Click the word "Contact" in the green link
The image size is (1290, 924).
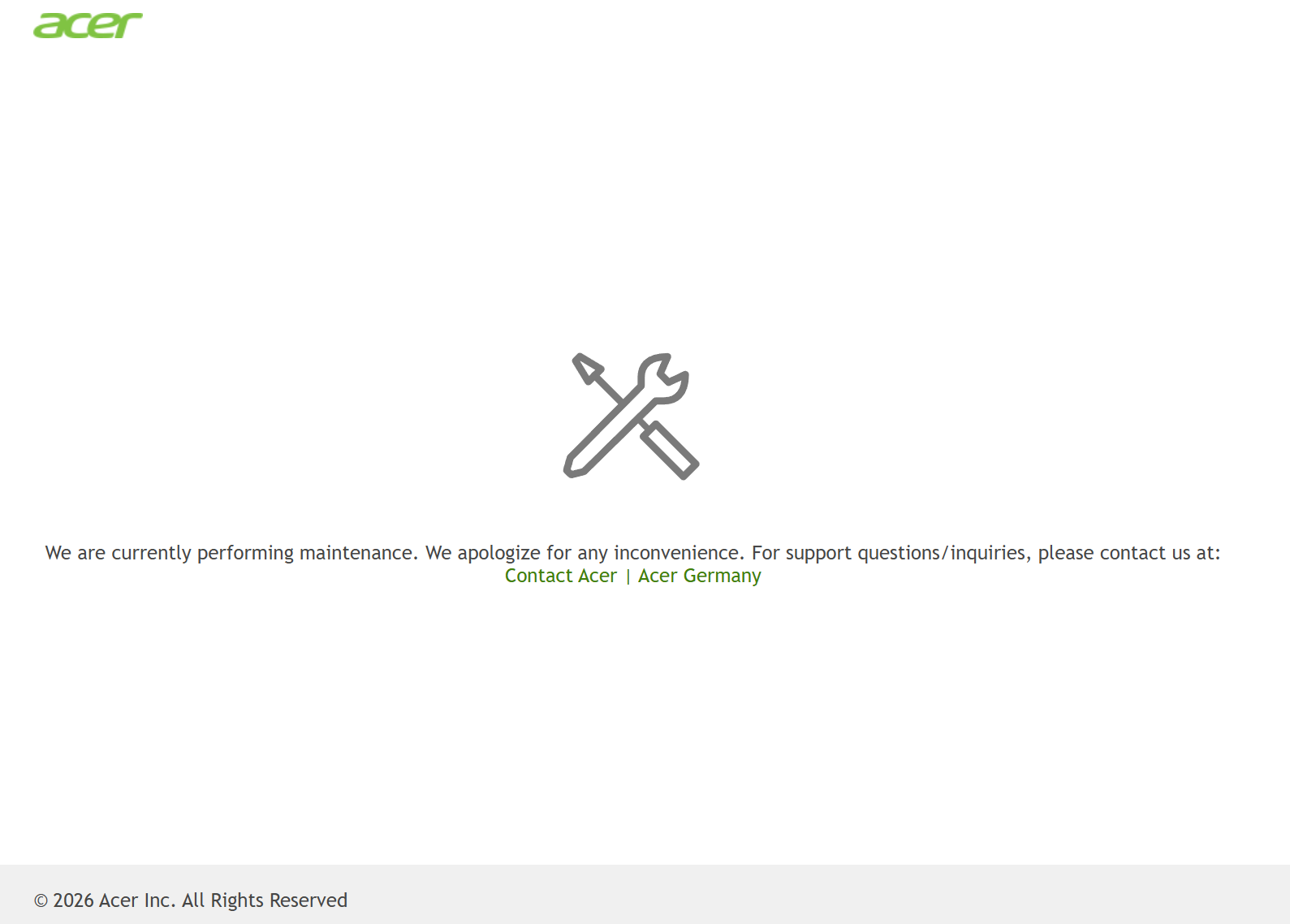pos(538,576)
